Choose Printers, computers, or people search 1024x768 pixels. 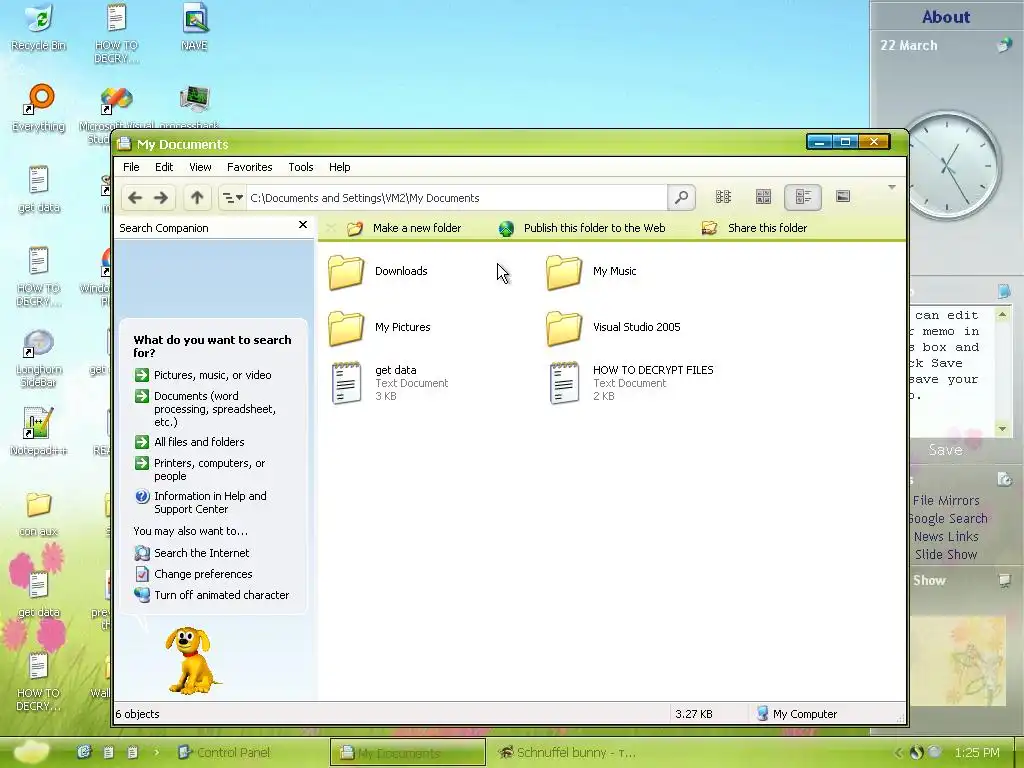(x=200, y=470)
